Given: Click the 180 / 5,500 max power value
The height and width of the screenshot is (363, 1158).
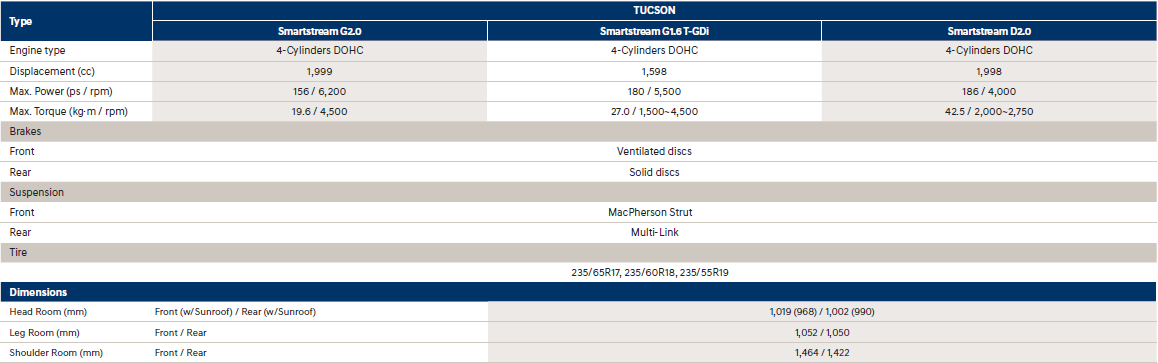Looking at the screenshot, I should pos(654,91).
